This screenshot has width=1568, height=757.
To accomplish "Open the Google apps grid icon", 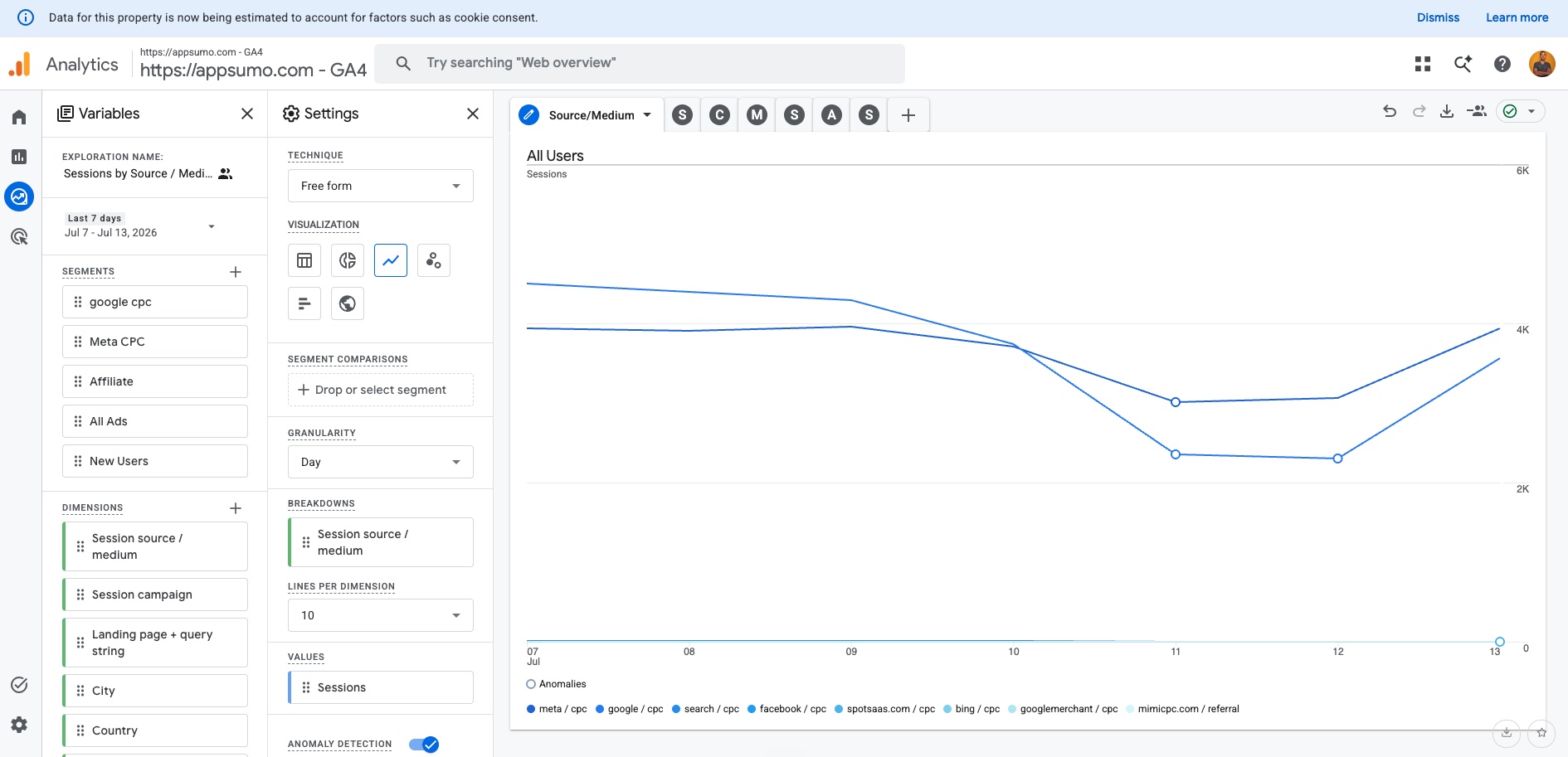I will coord(1423,64).
